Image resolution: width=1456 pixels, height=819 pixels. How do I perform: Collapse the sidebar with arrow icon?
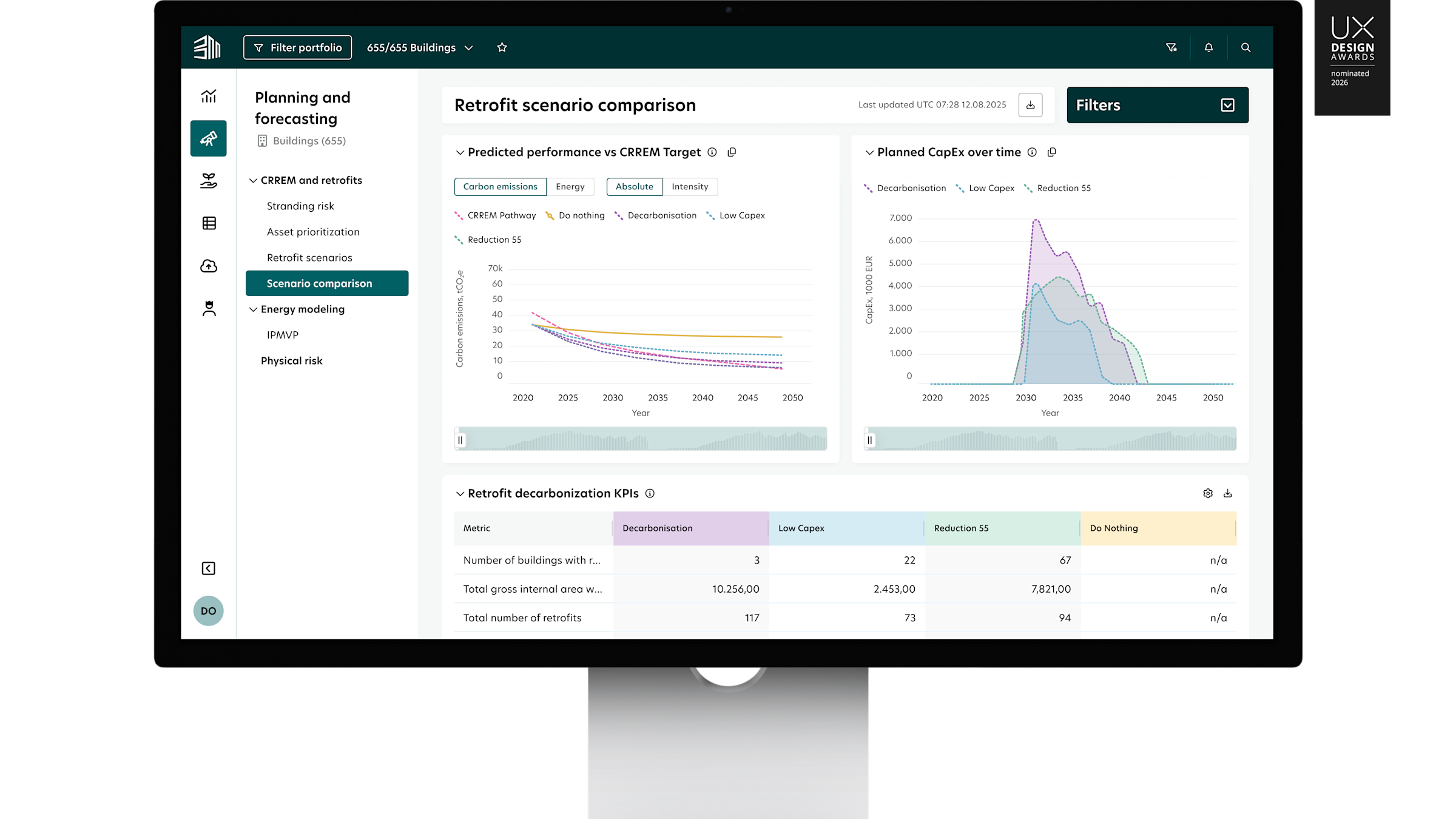click(208, 568)
